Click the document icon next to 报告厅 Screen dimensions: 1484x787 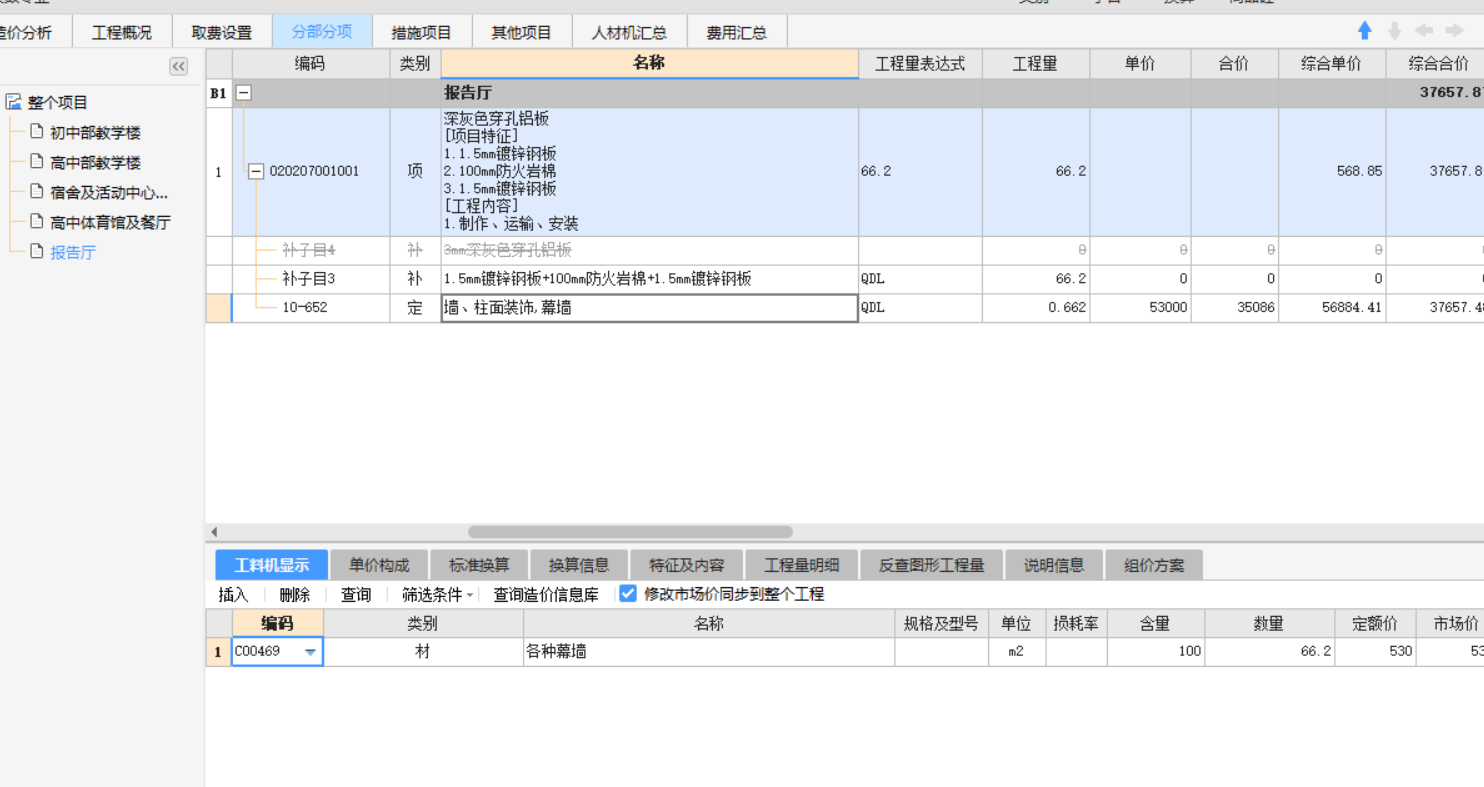[37, 252]
